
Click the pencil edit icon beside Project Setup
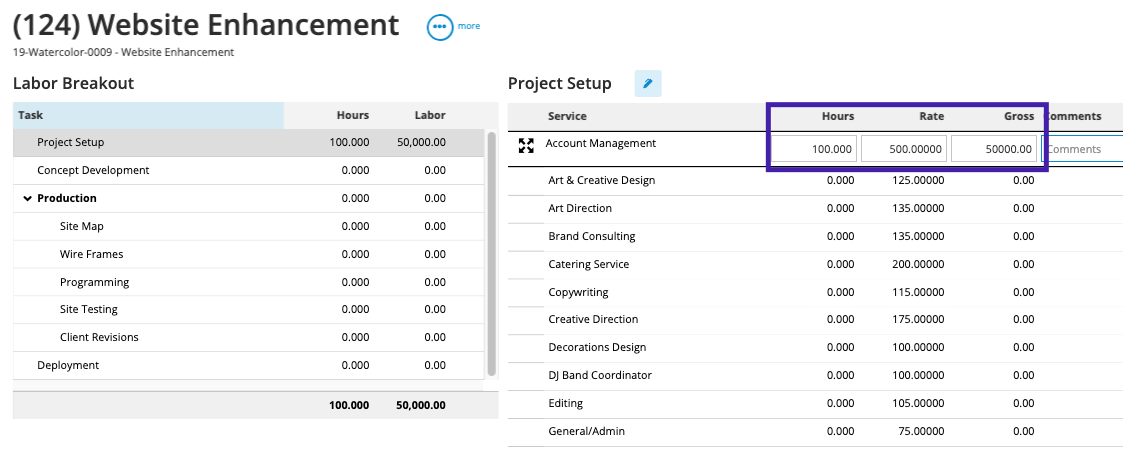coord(647,84)
